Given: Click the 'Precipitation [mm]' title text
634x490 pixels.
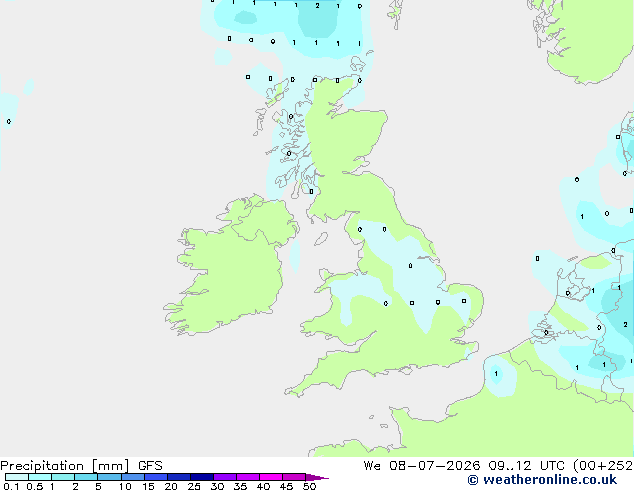Looking at the screenshot, I should (x=64, y=466).
